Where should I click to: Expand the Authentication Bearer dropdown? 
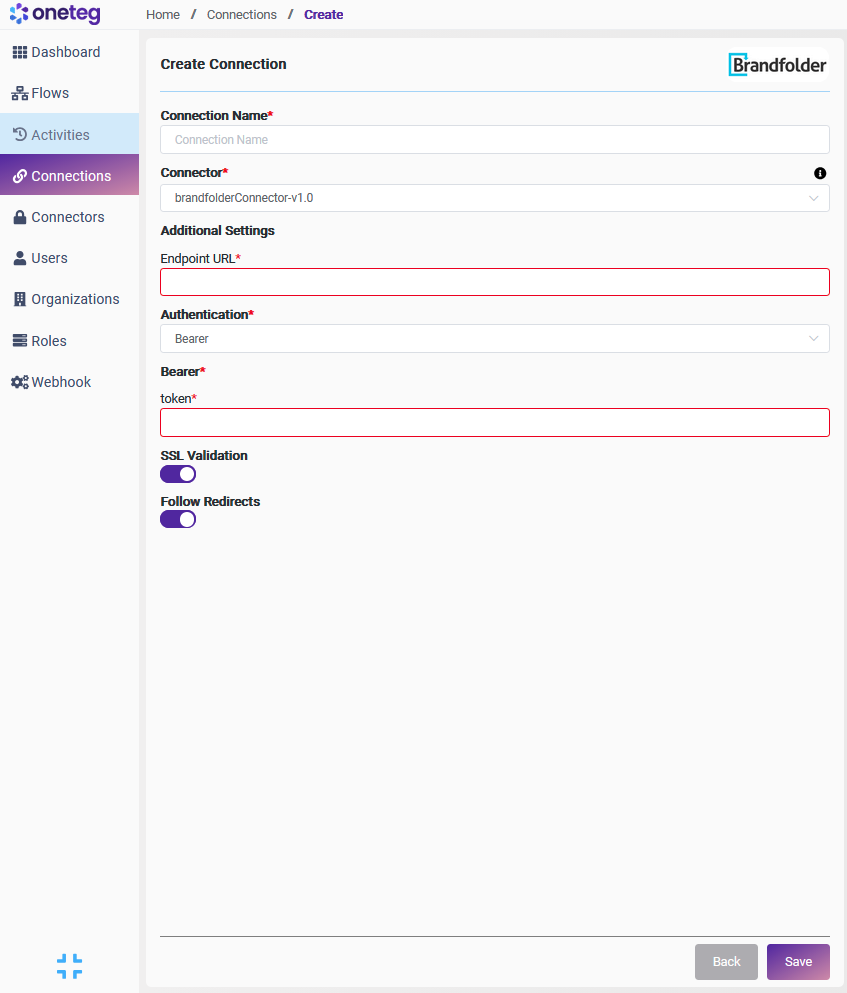[494, 339]
